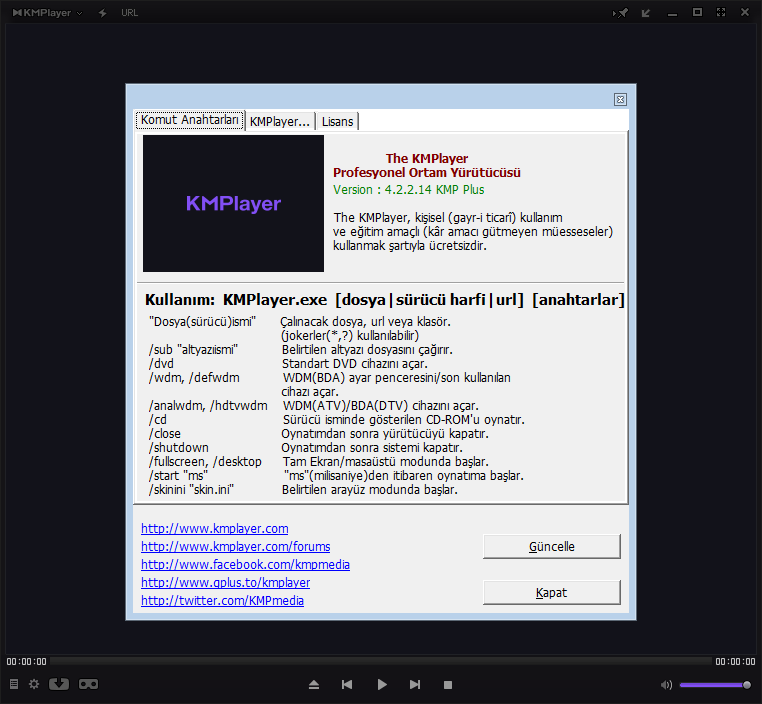
Task: Open the http://www.kmplayer.com link
Action: [215, 529]
